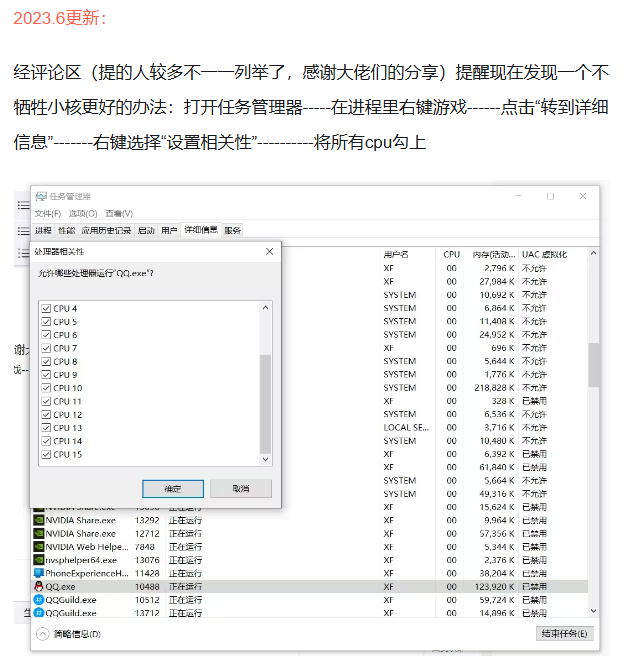Click the QQGuild.exe icon, PID 13712
The image size is (632, 661).
point(39,613)
